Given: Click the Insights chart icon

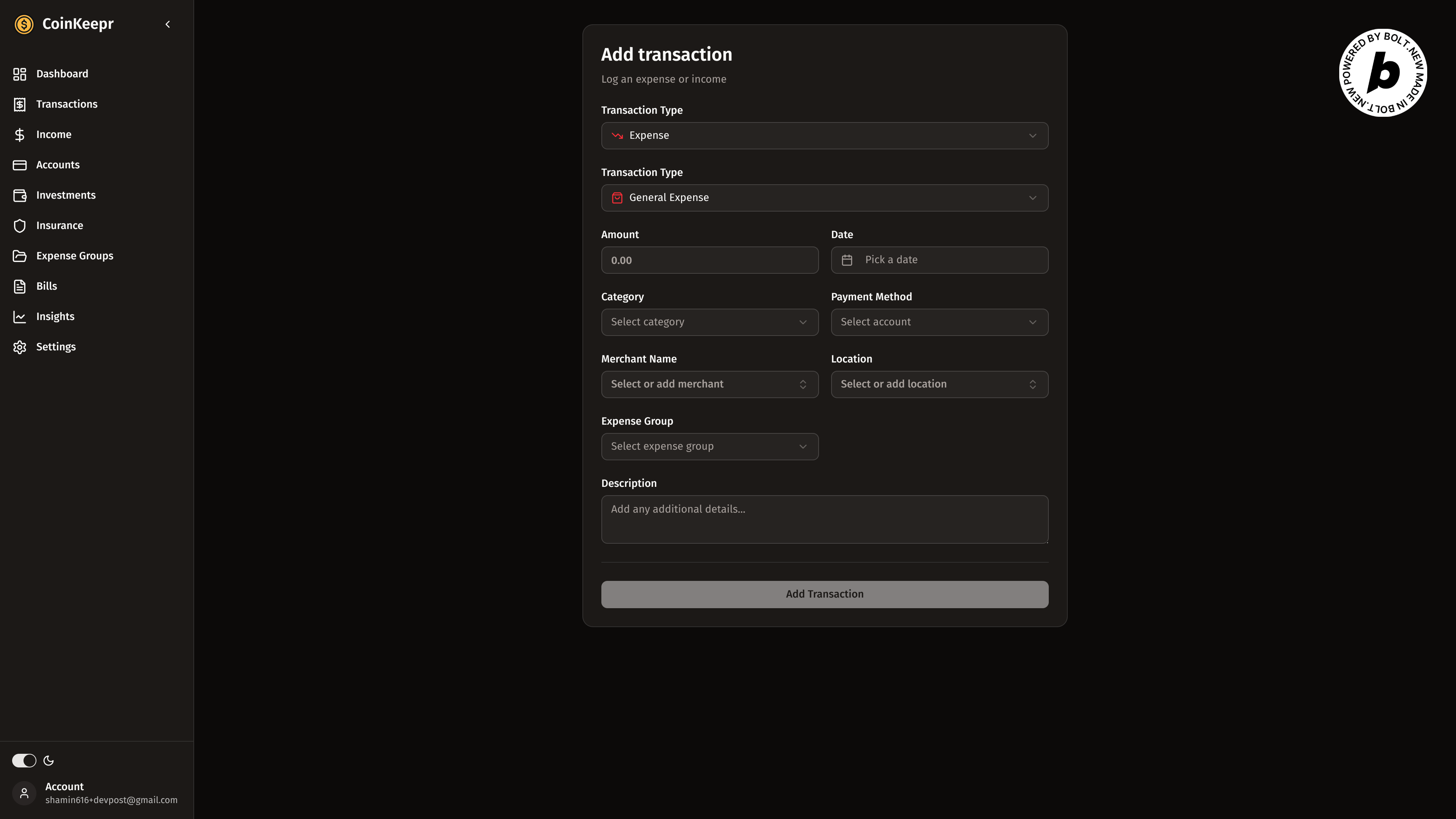Looking at the screenshot, I should pos(20,317).
